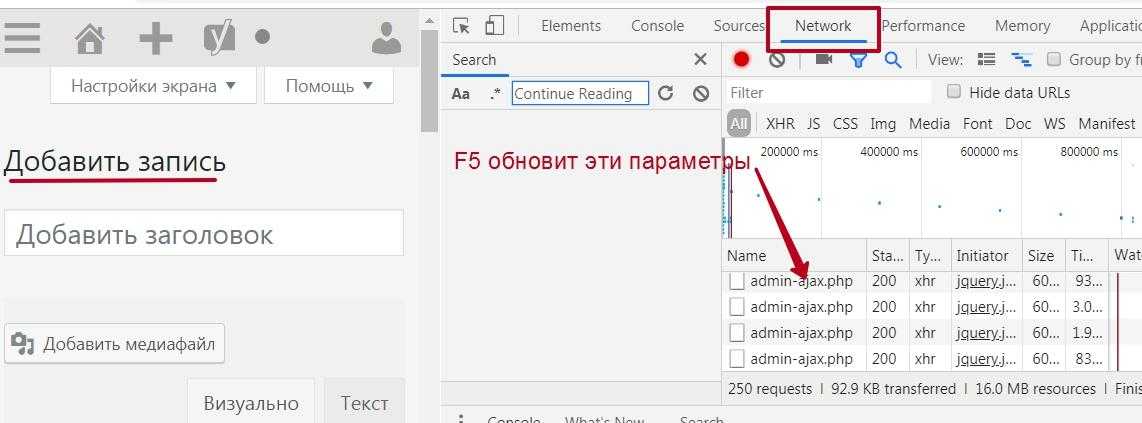Image resolution: width=1142 pixels, height=423 pixels.
Task: Switch to the Console tab
Action: coord(657,26)
